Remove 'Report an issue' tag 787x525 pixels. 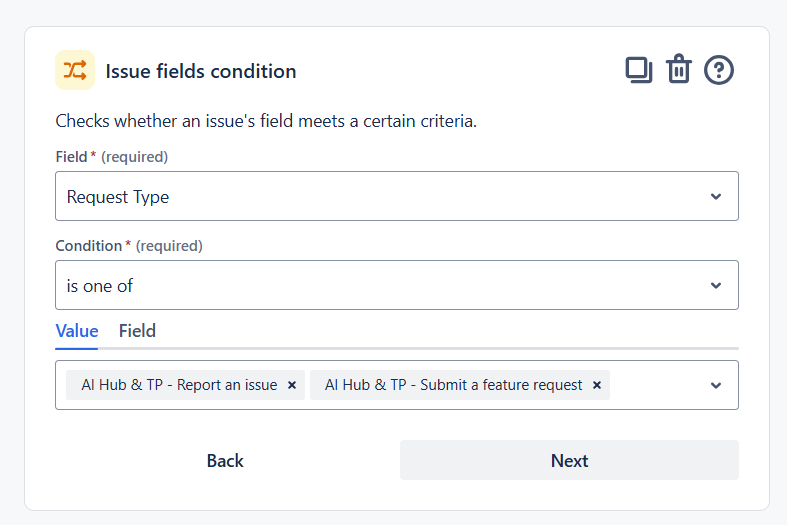click(x=292, y=385)
